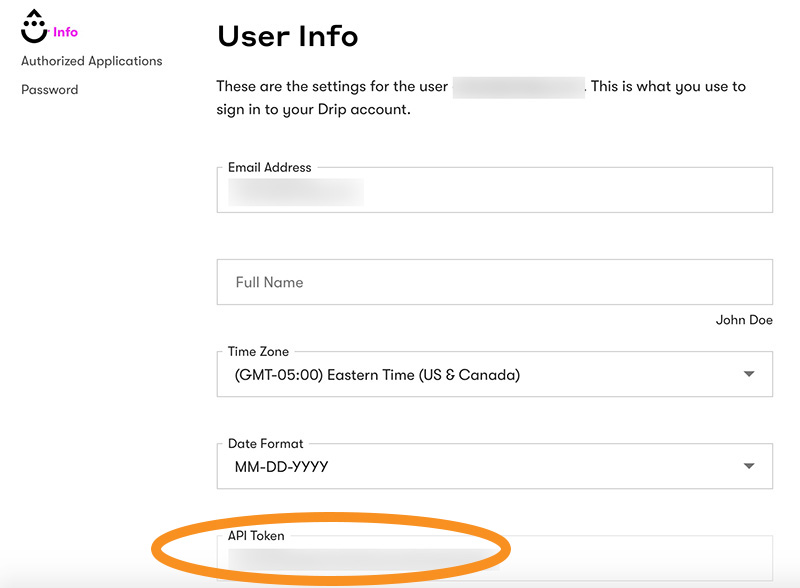
Task: Go to Password settings in sidebar
Action: pyautogui.click(x=49, y=90)
